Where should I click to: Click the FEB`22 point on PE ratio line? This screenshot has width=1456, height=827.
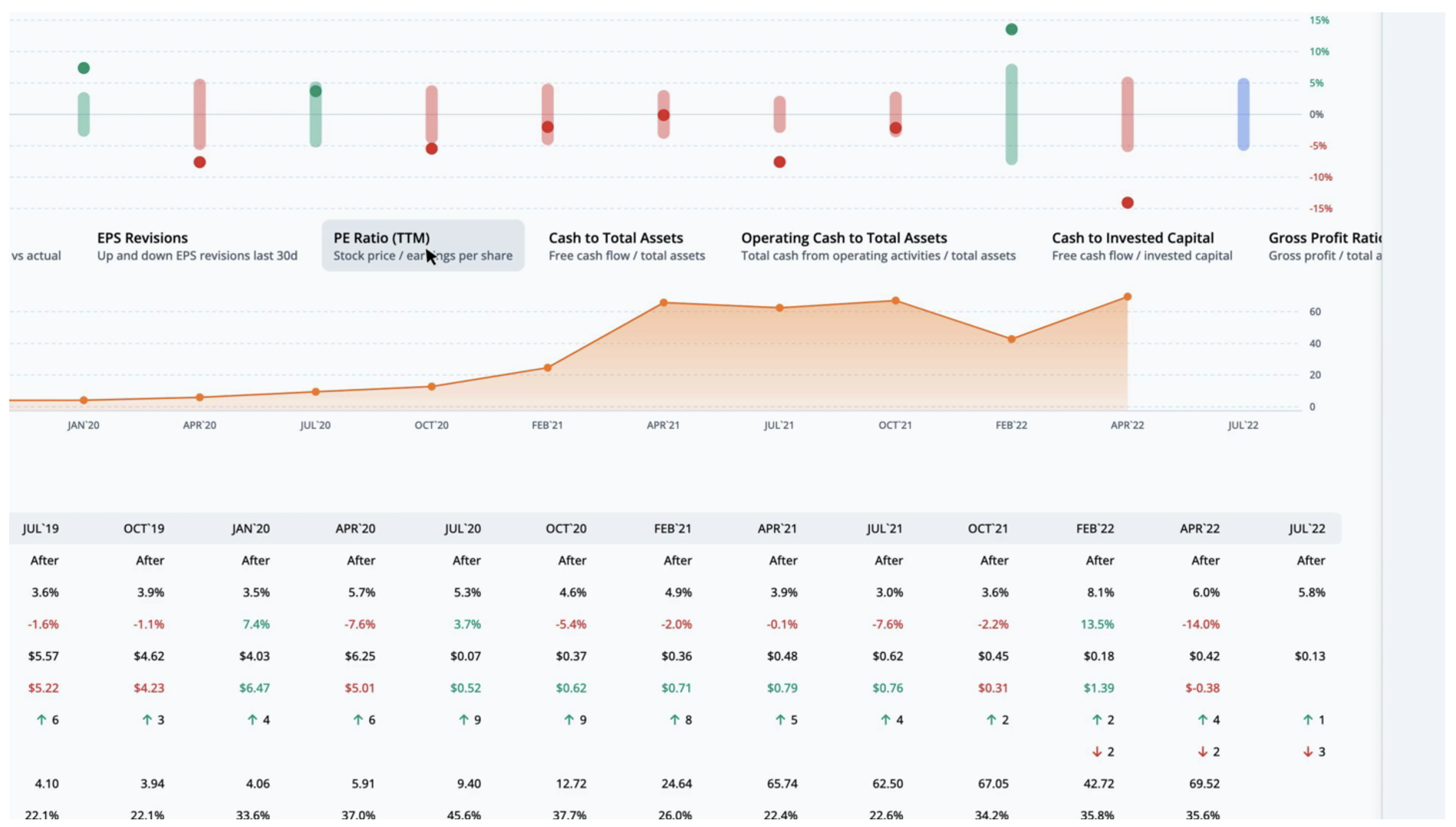click(1012, 339)
